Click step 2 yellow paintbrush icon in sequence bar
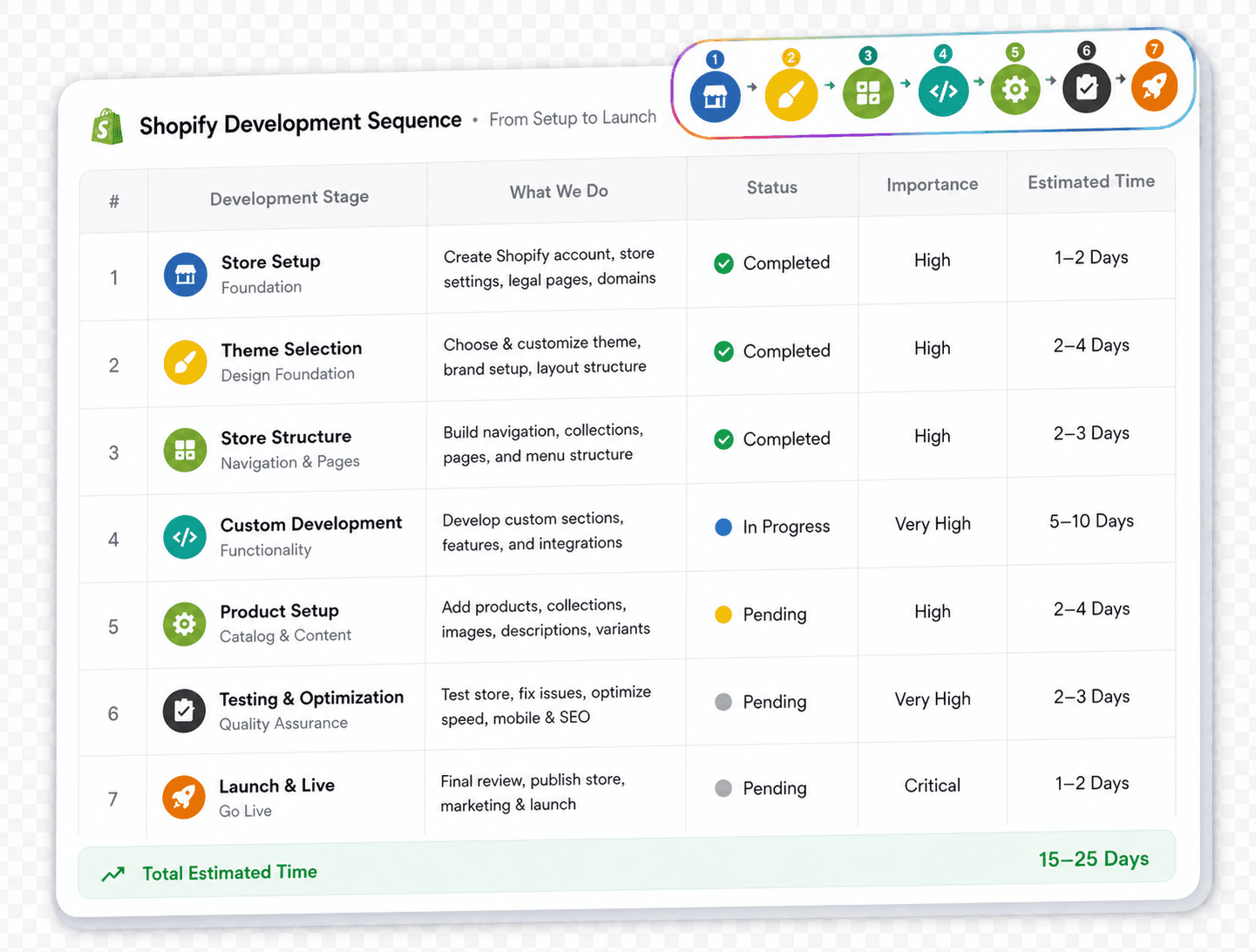The height and width of the screenshot is (952, 1256). coord(791,94)
